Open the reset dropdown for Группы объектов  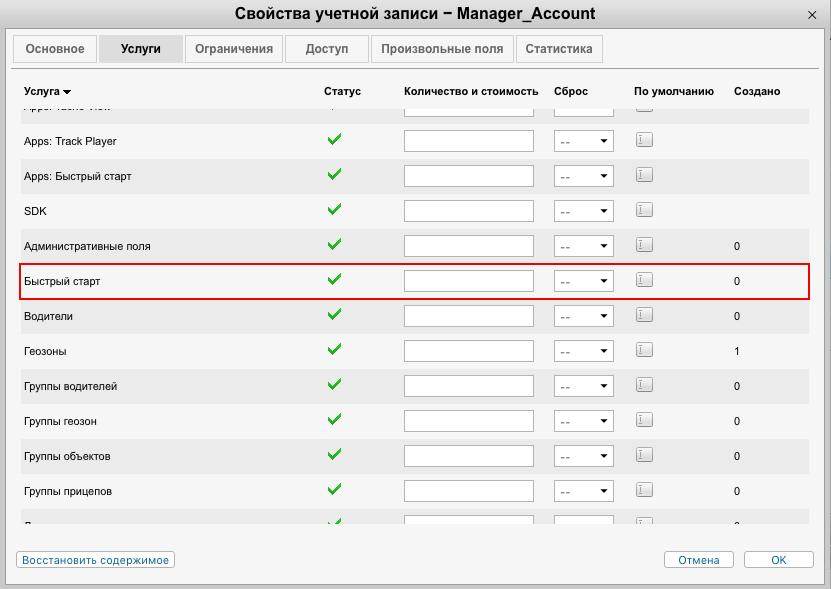coord(584,457)
